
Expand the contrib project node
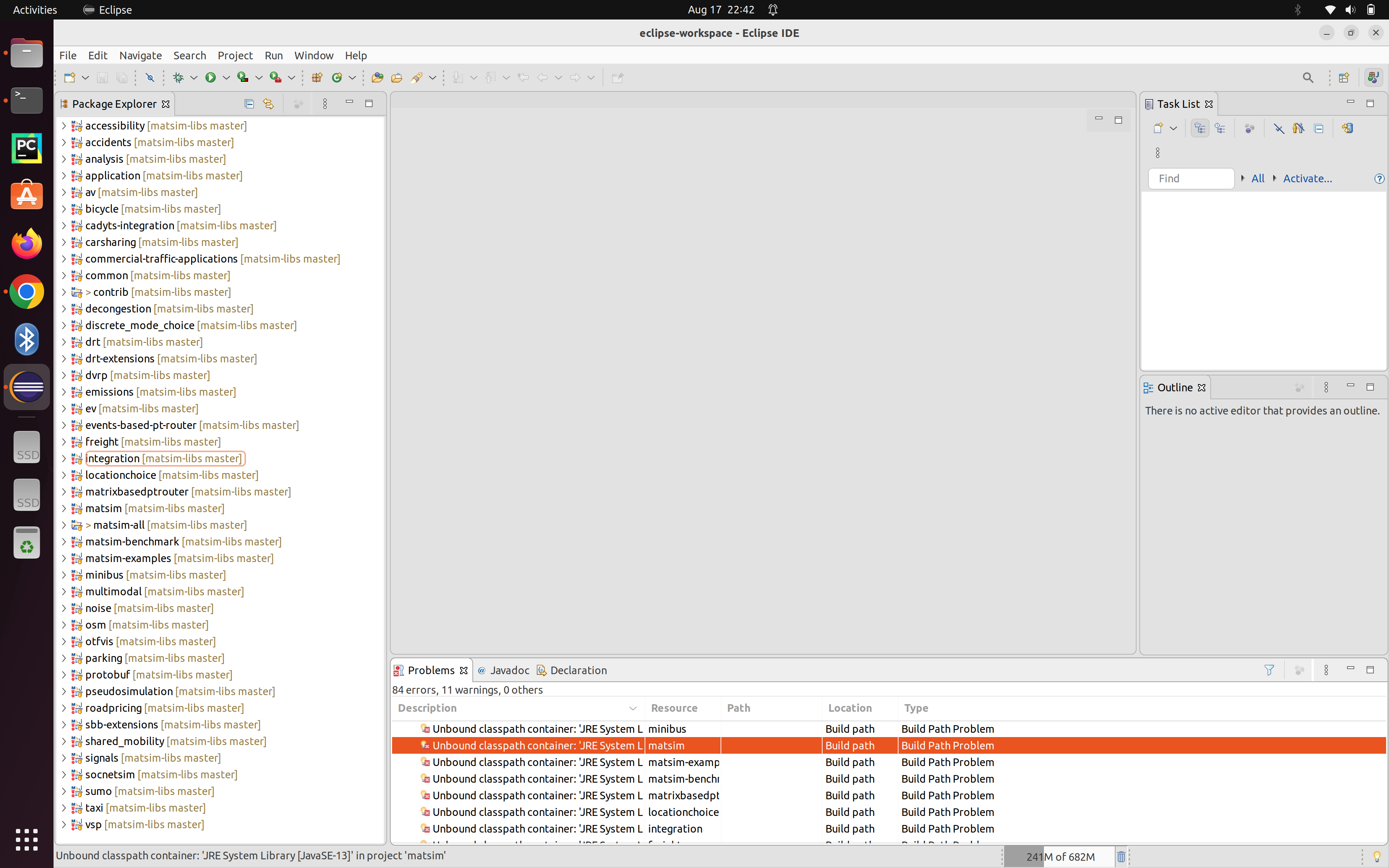coord(64,292)
